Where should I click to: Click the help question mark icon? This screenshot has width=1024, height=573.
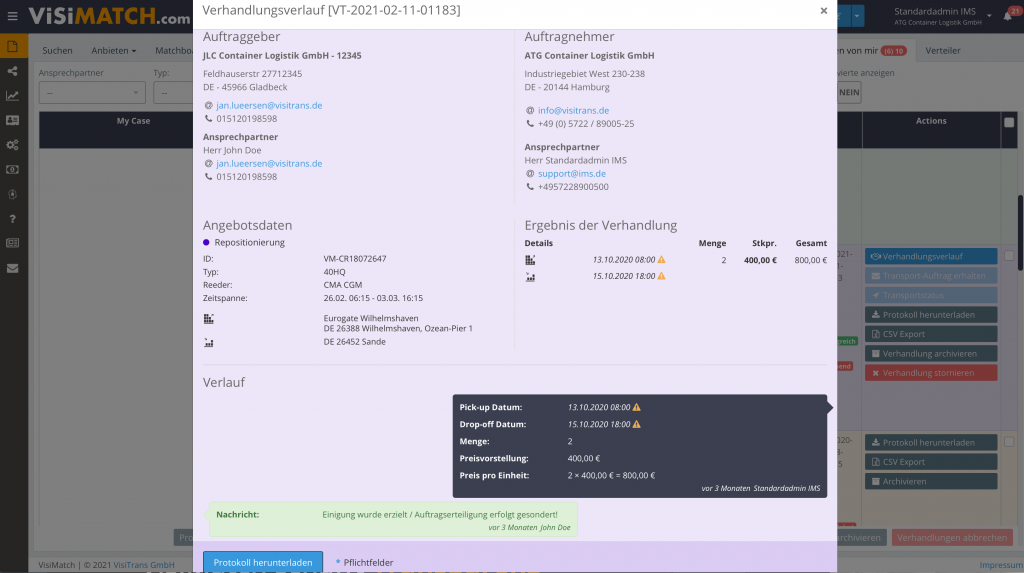coord(12,219)
